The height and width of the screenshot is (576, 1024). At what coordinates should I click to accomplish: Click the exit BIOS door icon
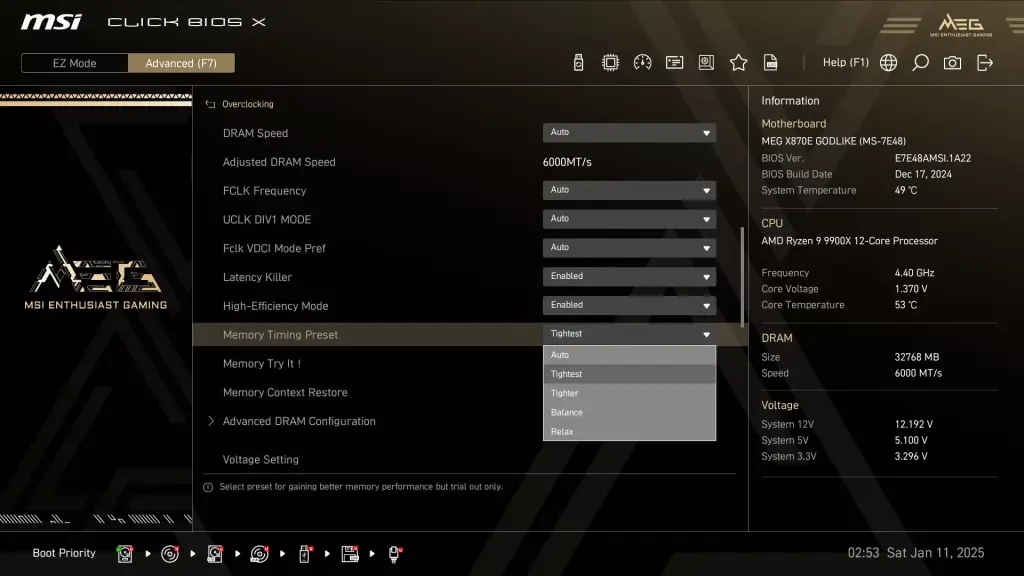point(985,63)
